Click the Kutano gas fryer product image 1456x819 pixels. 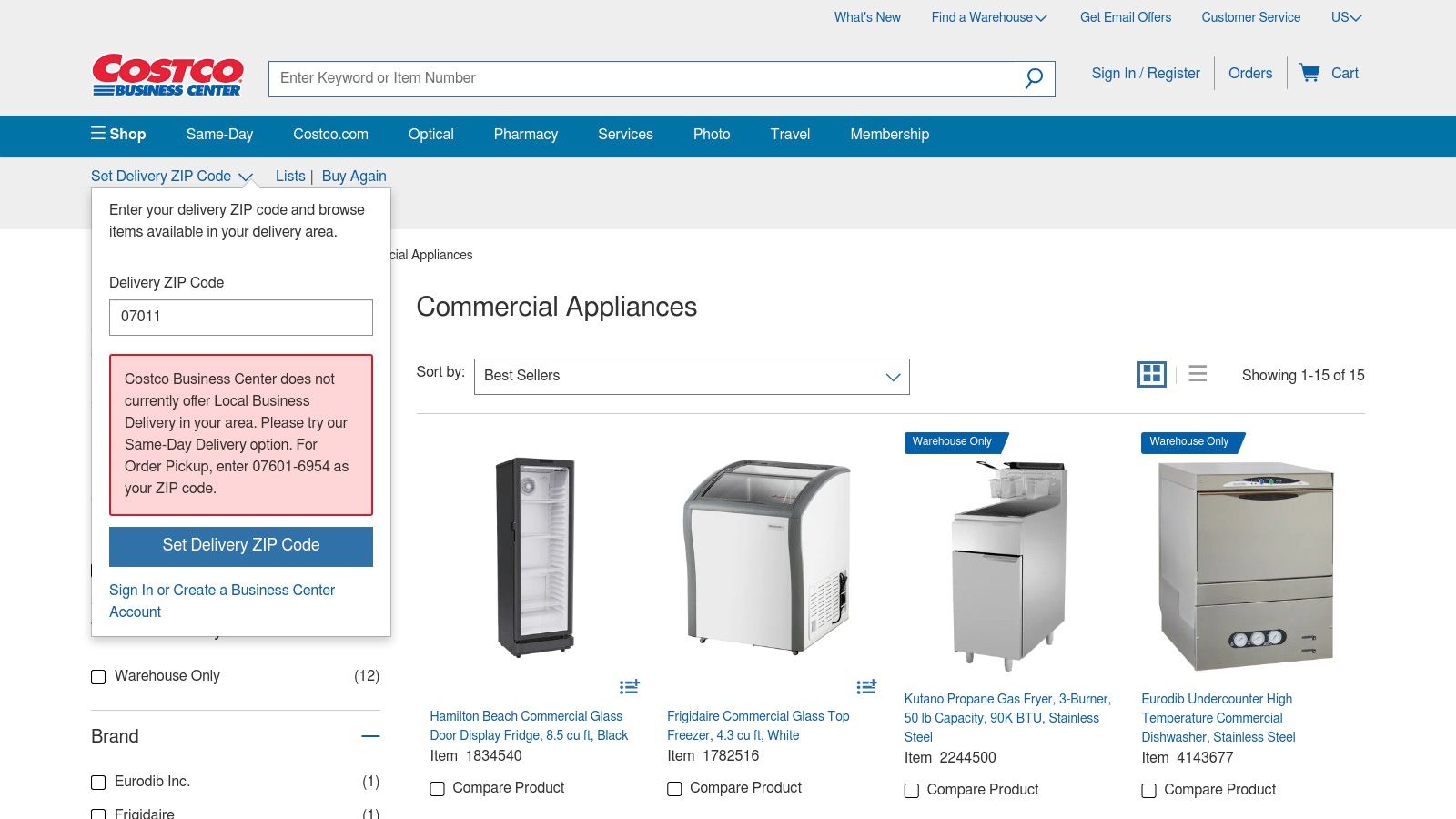click(1009, 565)
